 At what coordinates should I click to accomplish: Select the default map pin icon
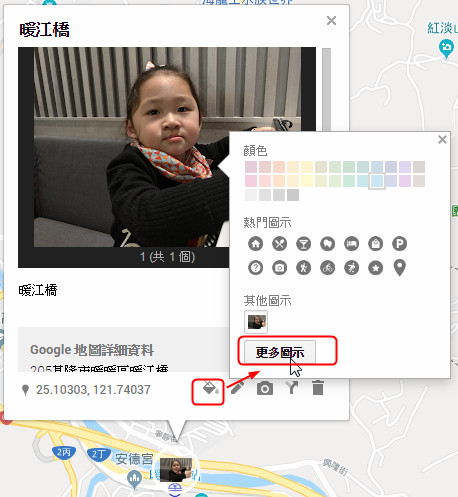(x=400, y=268)
